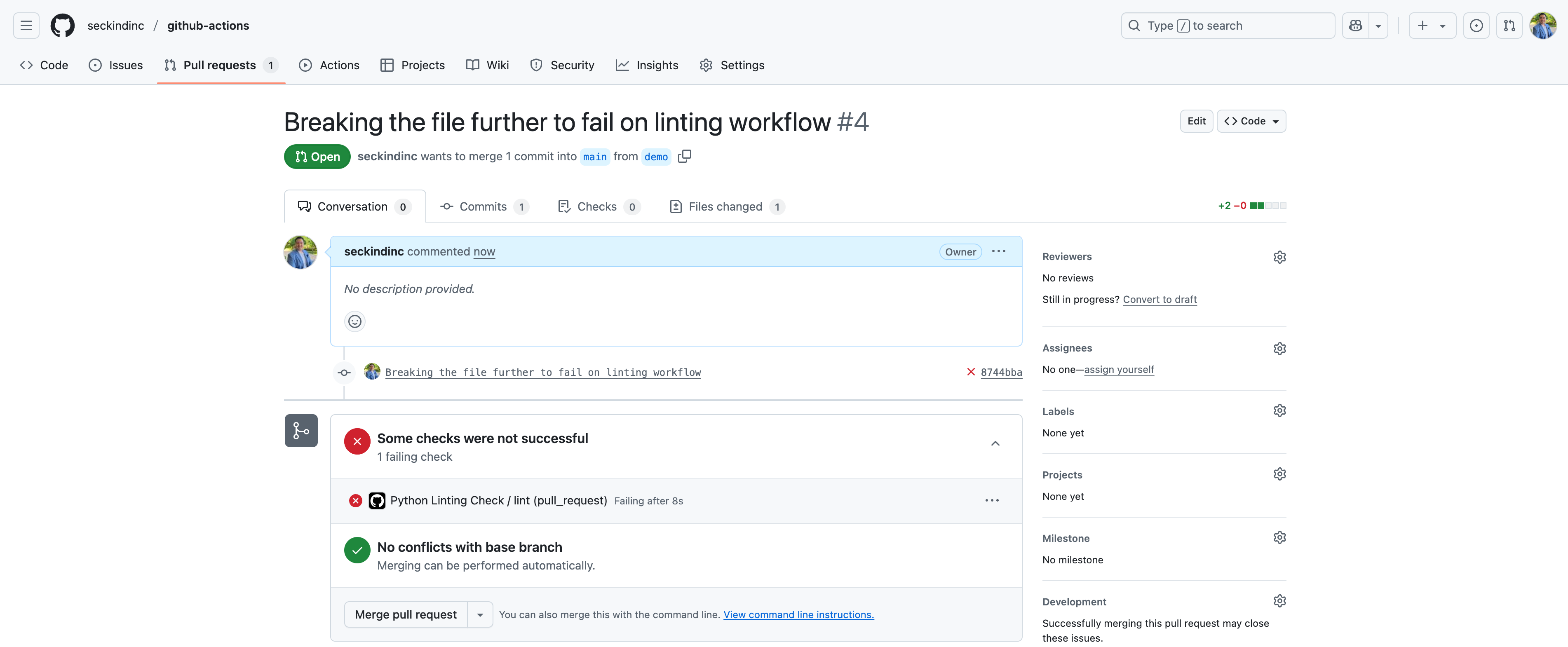Switch to the Files changed tab
This screenshot has width=1568, height=647.
[726, 207]
